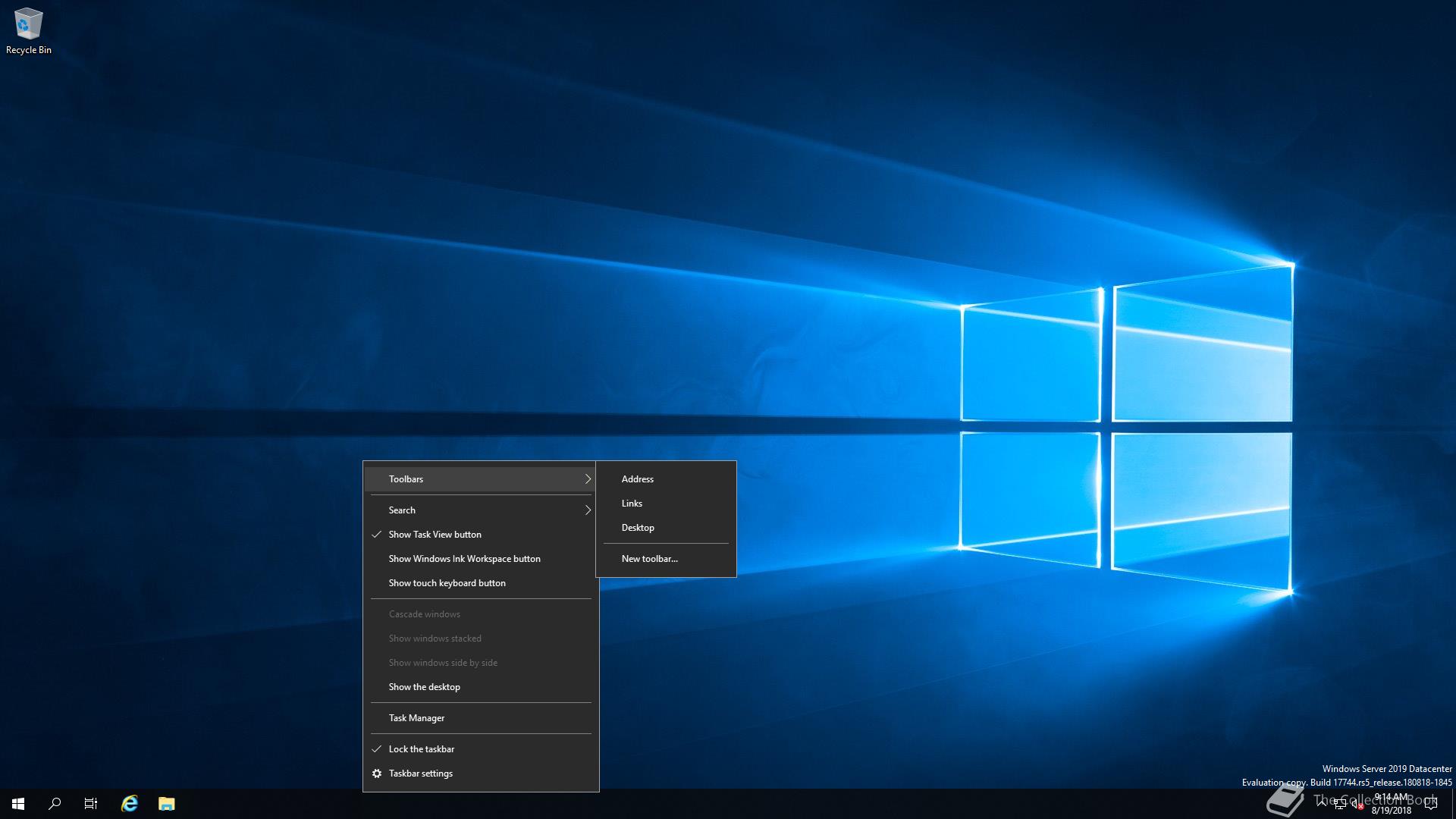Select Task Manager from context menu
Screen dimensions: 1456x819
click(x=416, y=718)
